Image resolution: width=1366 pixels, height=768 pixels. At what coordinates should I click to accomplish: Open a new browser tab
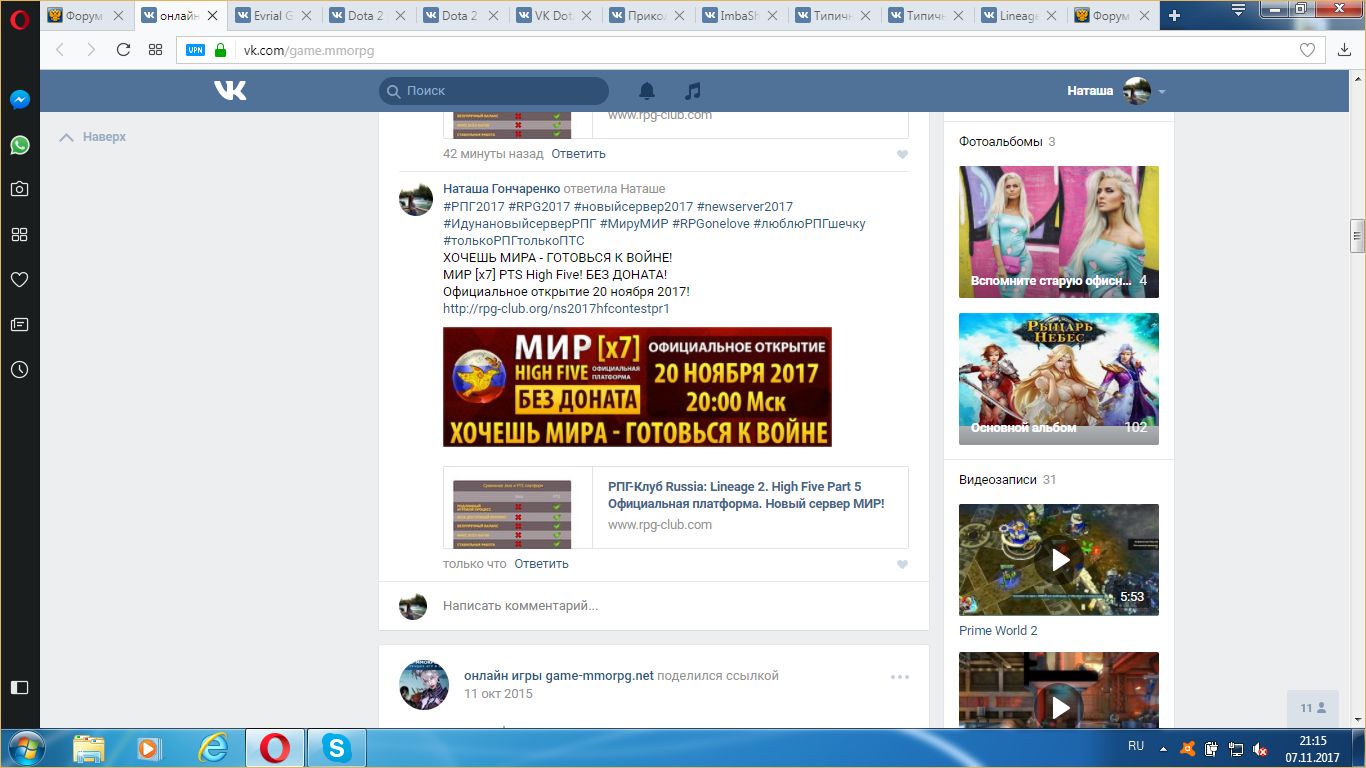click(x=1174, y=15)
